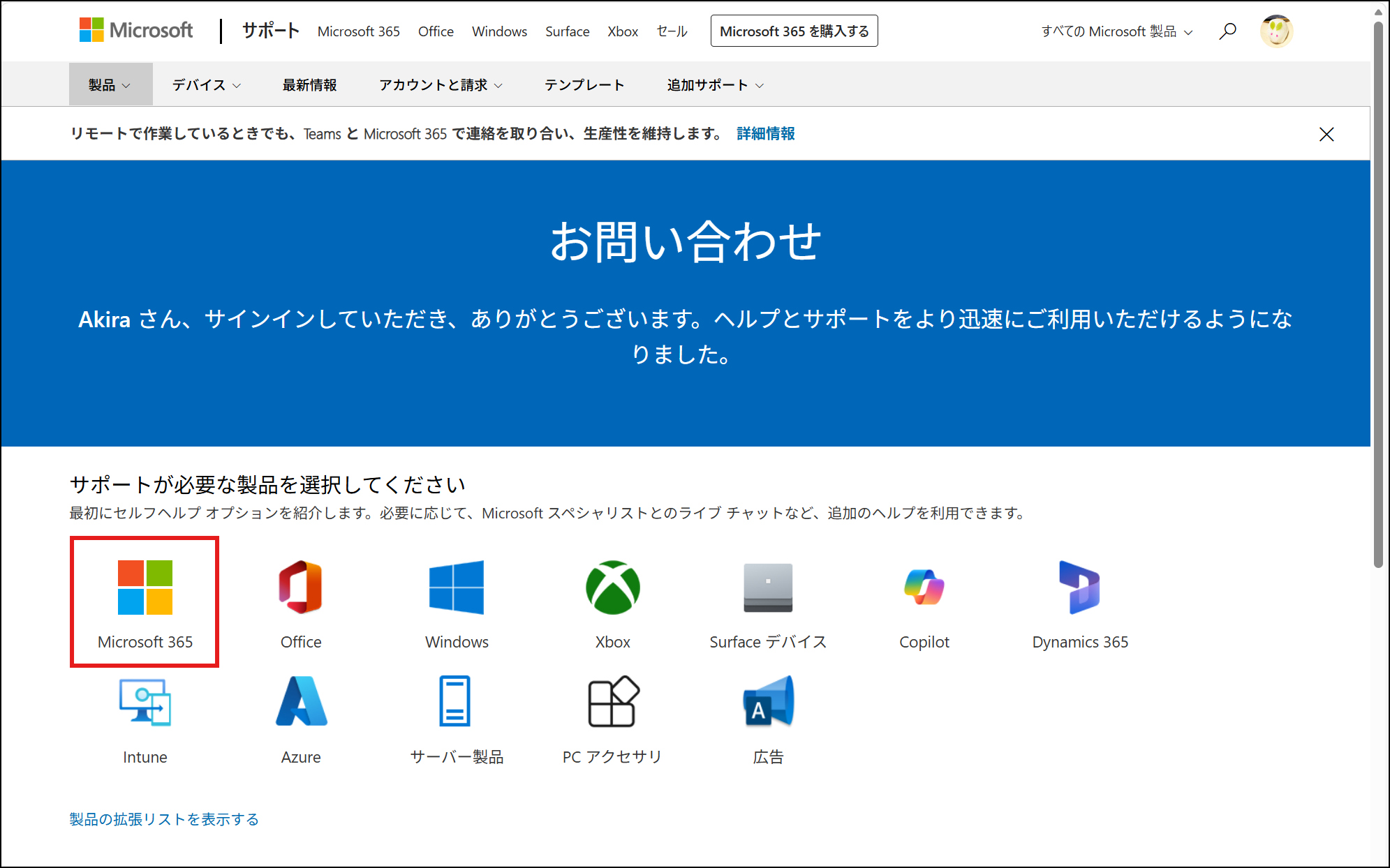Open the セール header link
The width and height of the screenshot is (1390, 868).
pyautogui.click(x=672, y=31)
